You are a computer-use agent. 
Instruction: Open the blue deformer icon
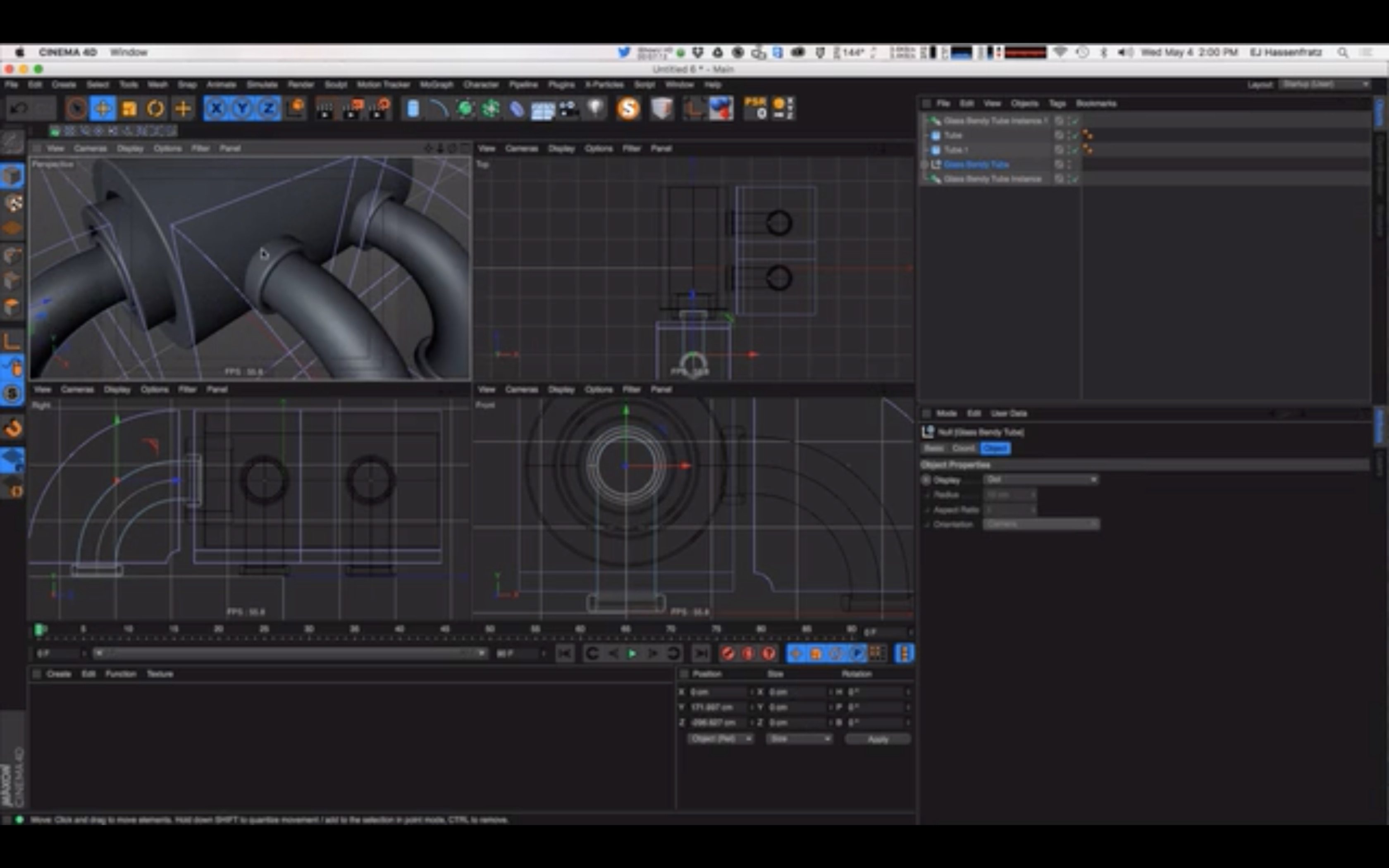point(517,108)
